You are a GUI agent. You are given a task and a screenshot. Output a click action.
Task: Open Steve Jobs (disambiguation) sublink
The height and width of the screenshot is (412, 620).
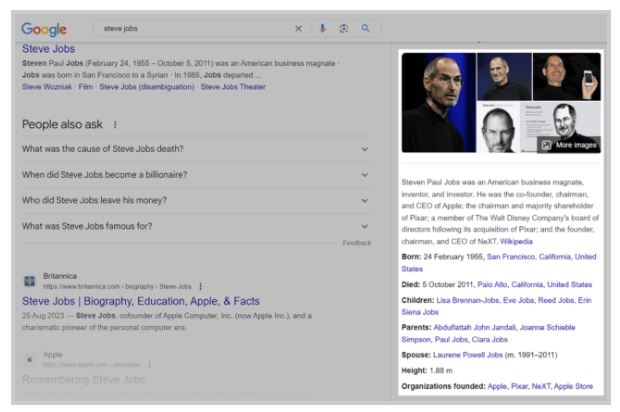pos(147,87)
